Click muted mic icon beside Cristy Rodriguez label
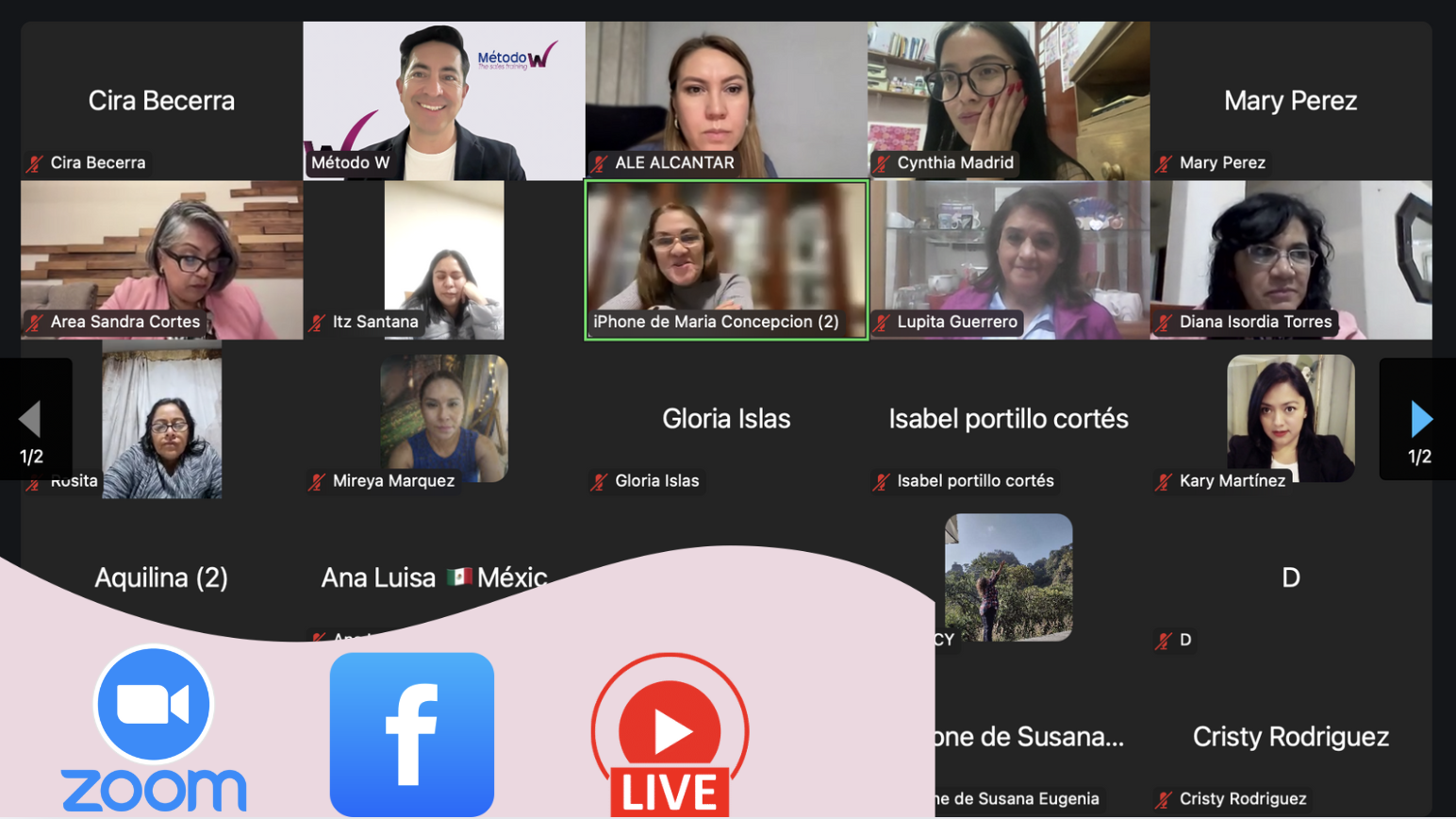 1165,800
